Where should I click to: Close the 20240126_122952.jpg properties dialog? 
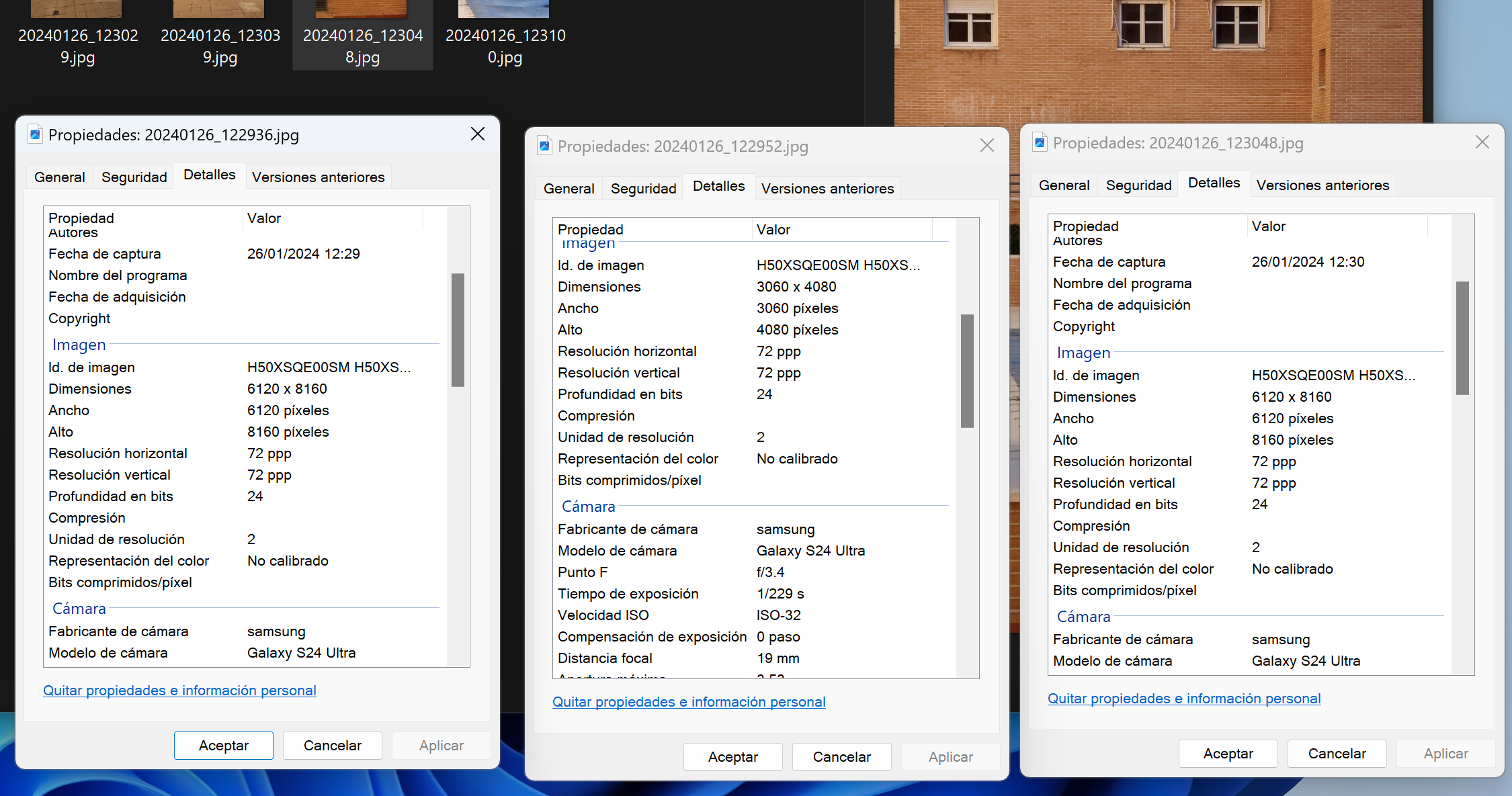click(986, 146)
